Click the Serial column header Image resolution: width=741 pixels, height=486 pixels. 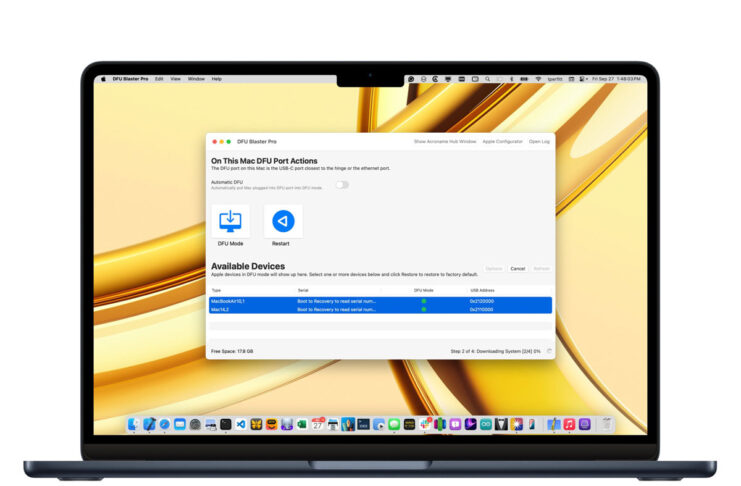pos(303,290)
